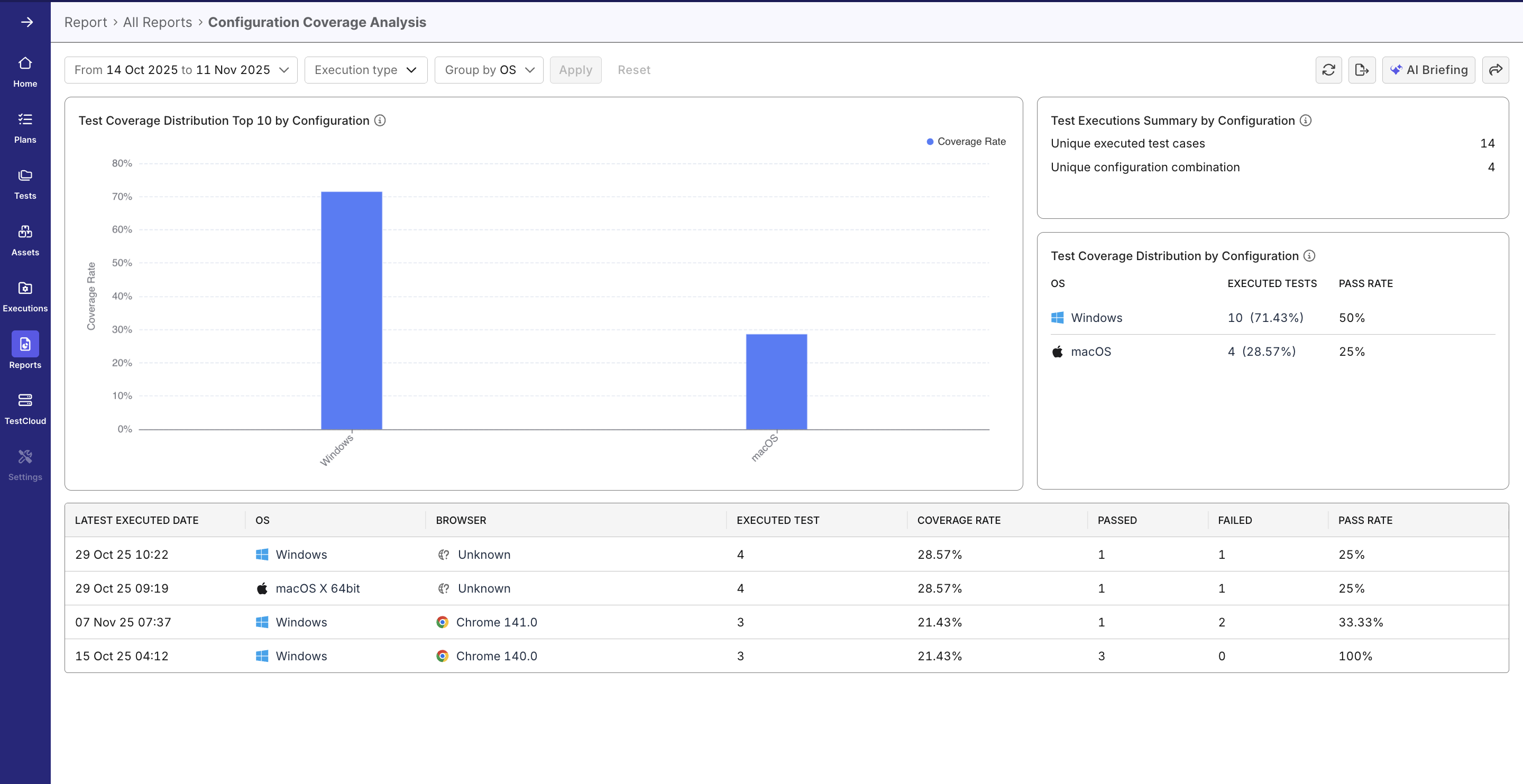
Task: Click Report in the breadcrumb trail
Action: [86, 22]
